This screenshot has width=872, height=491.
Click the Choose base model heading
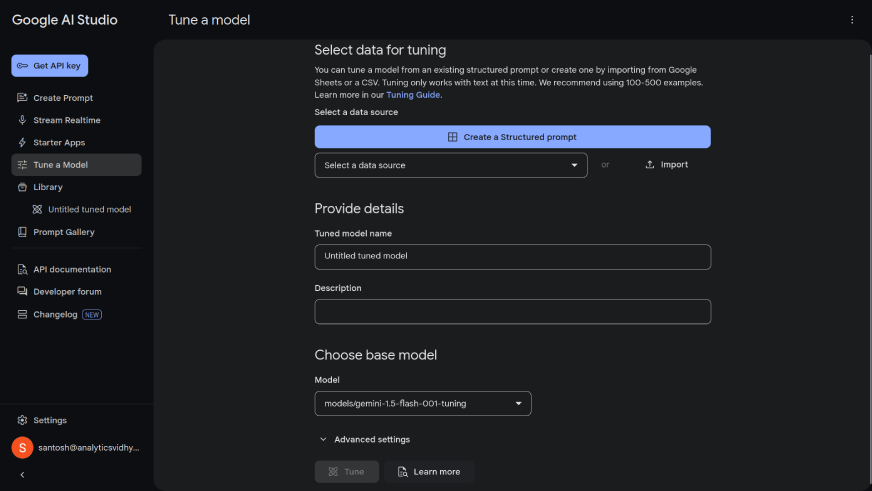pyautogui.click(x=376, y=355)
